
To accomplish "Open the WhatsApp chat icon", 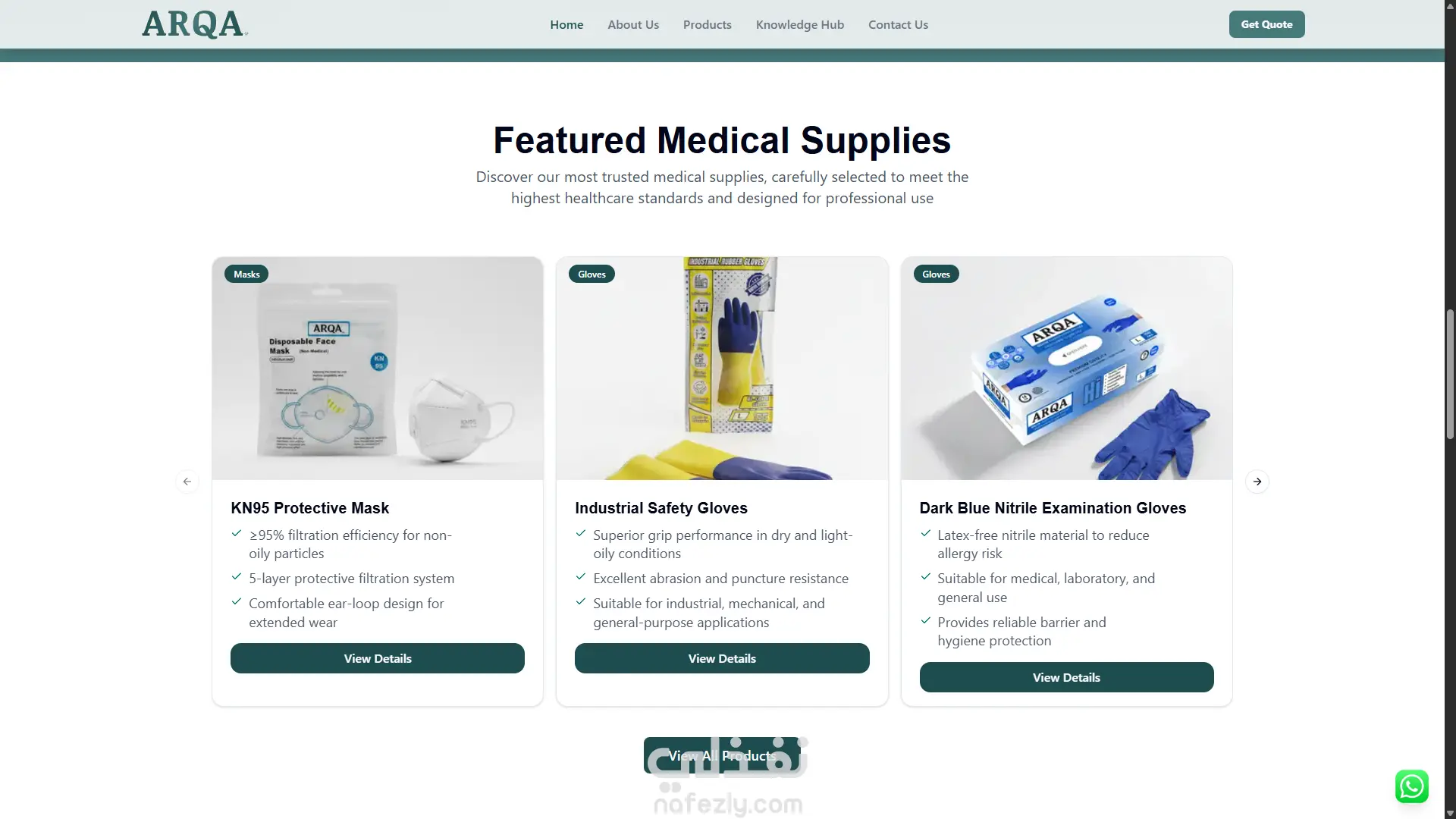I will (1412, 786).
